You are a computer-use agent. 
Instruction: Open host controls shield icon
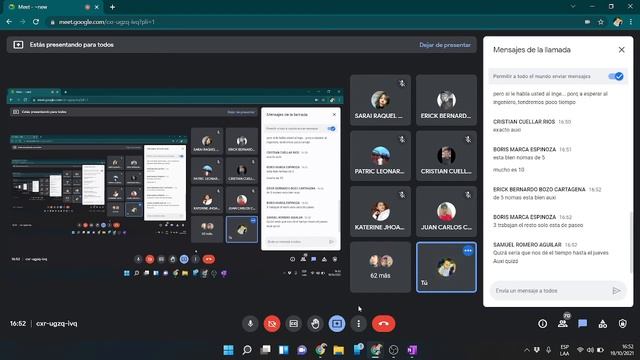pos(622,324)
